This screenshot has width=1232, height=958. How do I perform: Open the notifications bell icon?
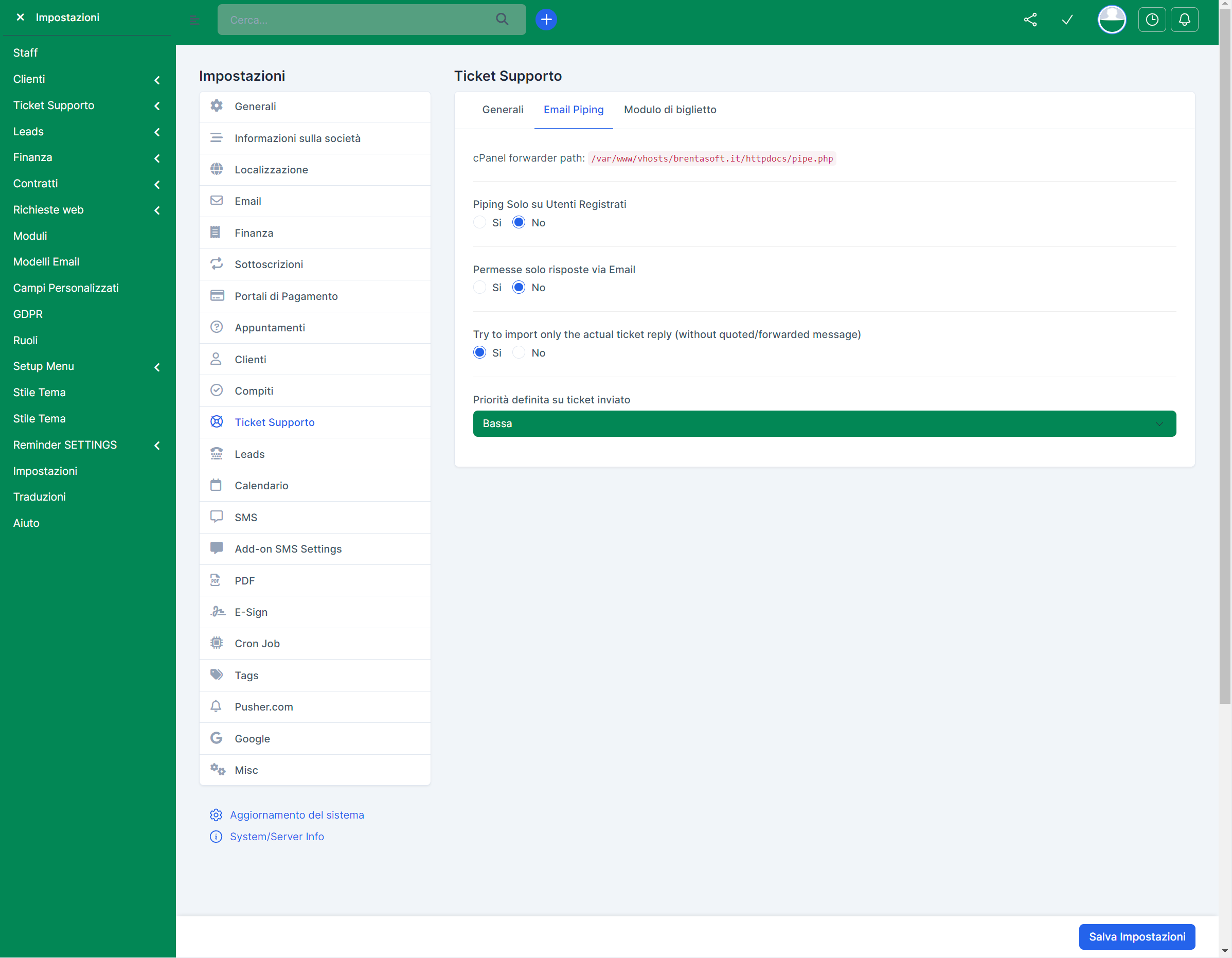point(1184,20)
